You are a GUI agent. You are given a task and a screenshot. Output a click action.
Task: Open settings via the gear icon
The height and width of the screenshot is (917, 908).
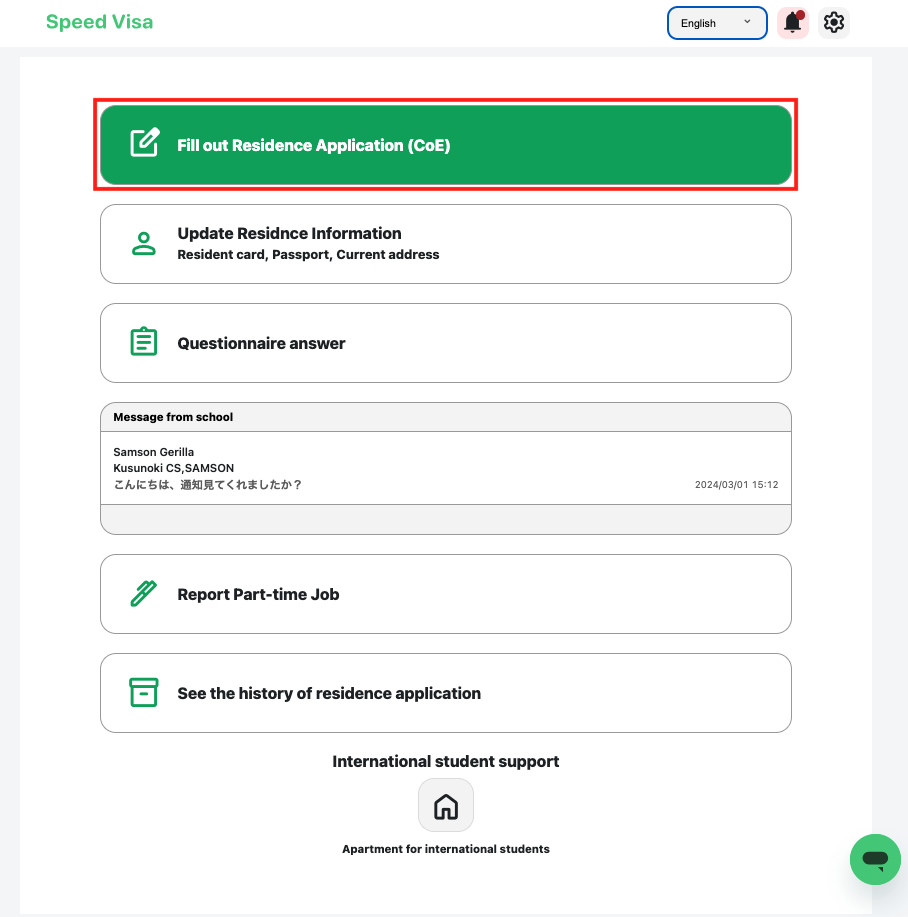pyautogui.click(x=833, y=23)
